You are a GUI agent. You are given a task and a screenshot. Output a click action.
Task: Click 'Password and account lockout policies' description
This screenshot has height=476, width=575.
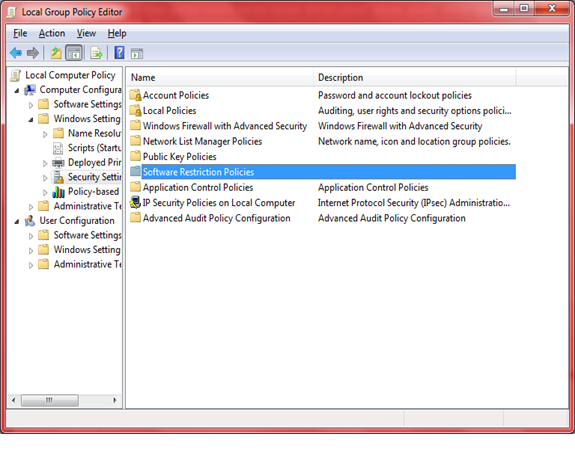point(395,95)
